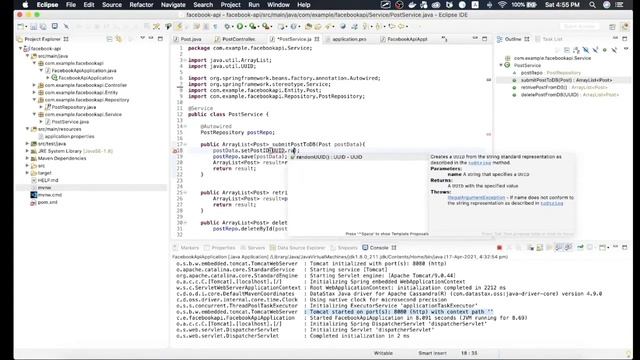Click the Save All toolbar icon

(43, 27)
